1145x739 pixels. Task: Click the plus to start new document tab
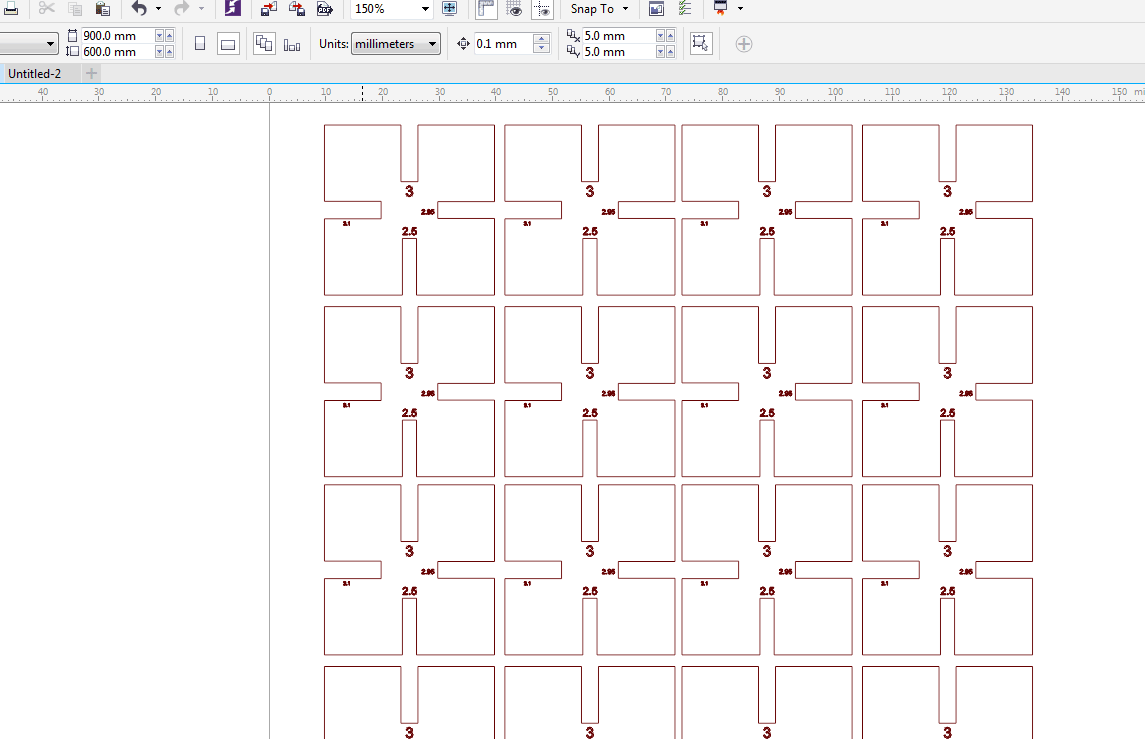tap(91, 73)
